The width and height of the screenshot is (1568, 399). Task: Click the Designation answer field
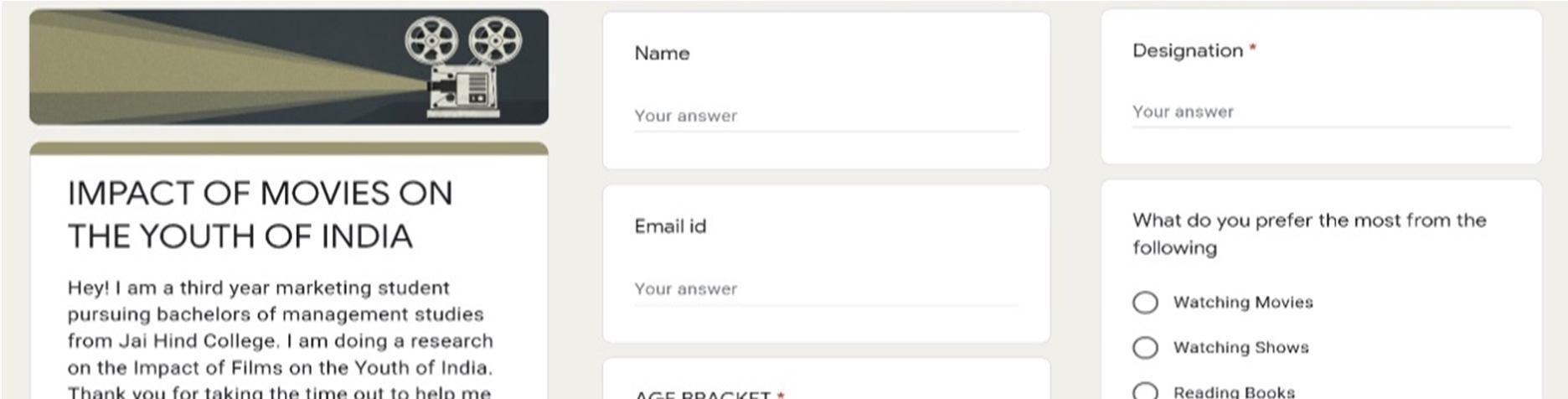1321,112
